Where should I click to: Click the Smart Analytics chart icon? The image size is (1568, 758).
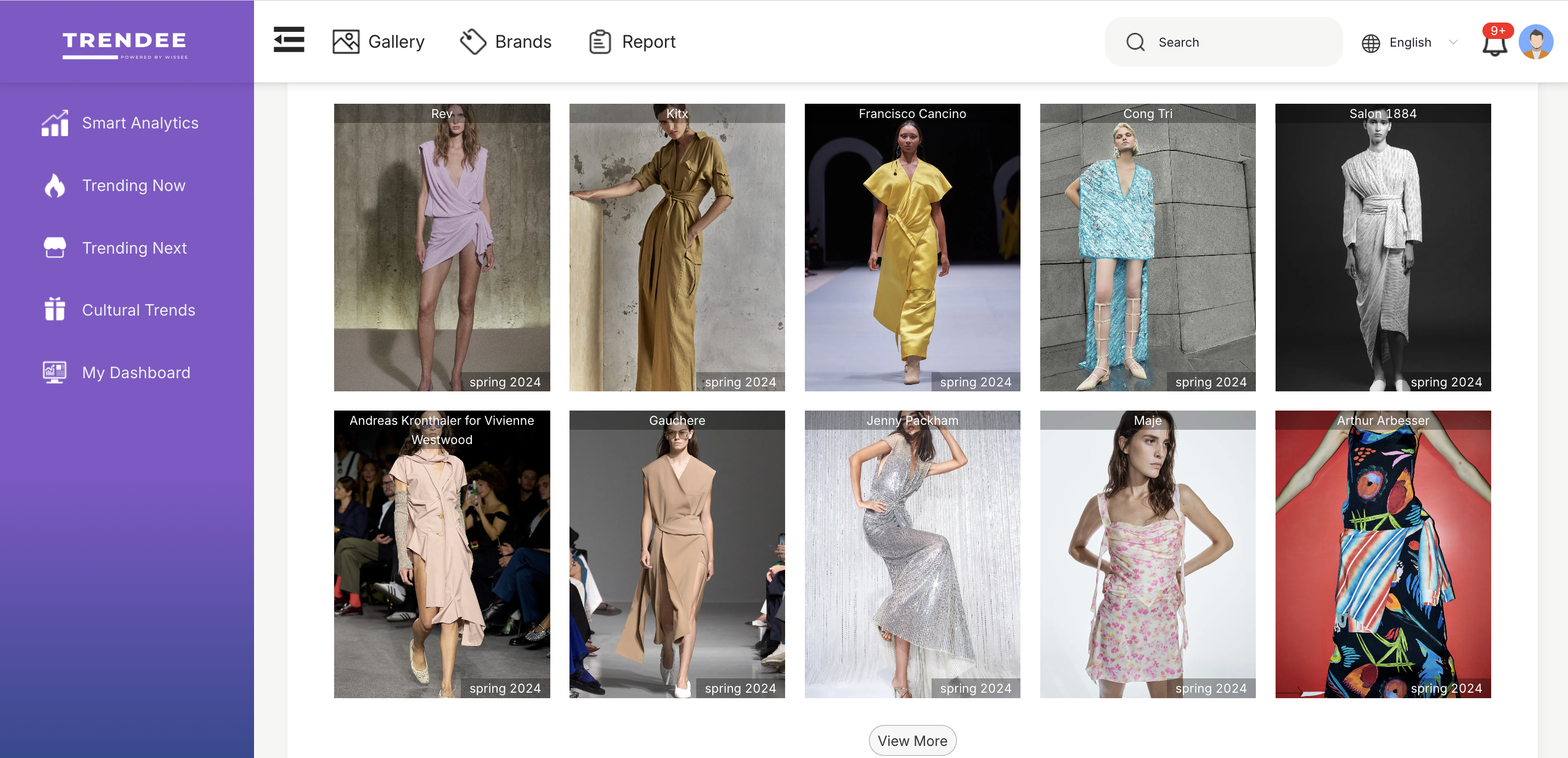pos(55,123)
